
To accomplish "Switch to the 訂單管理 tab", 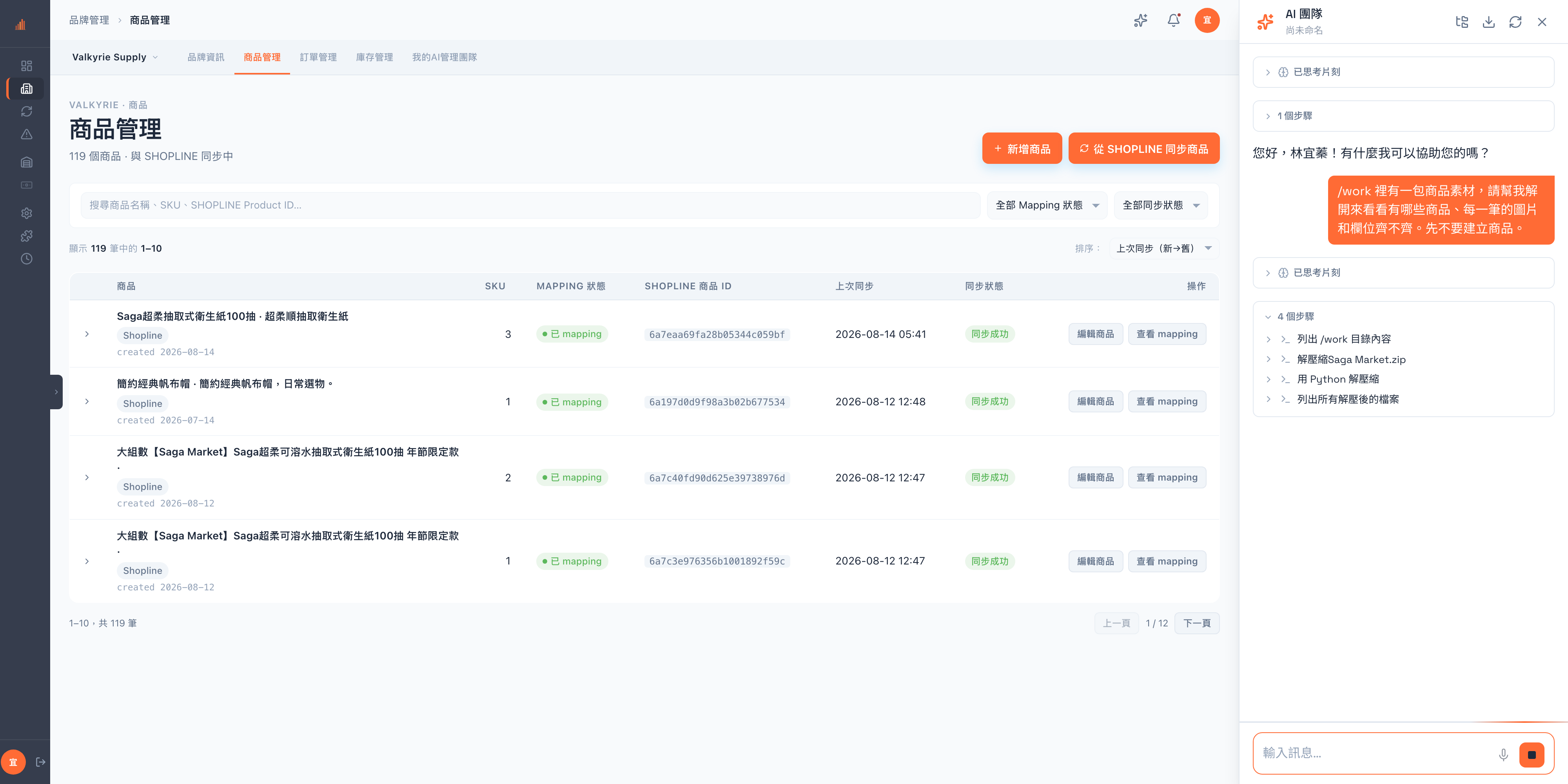I will pos(318,57).
